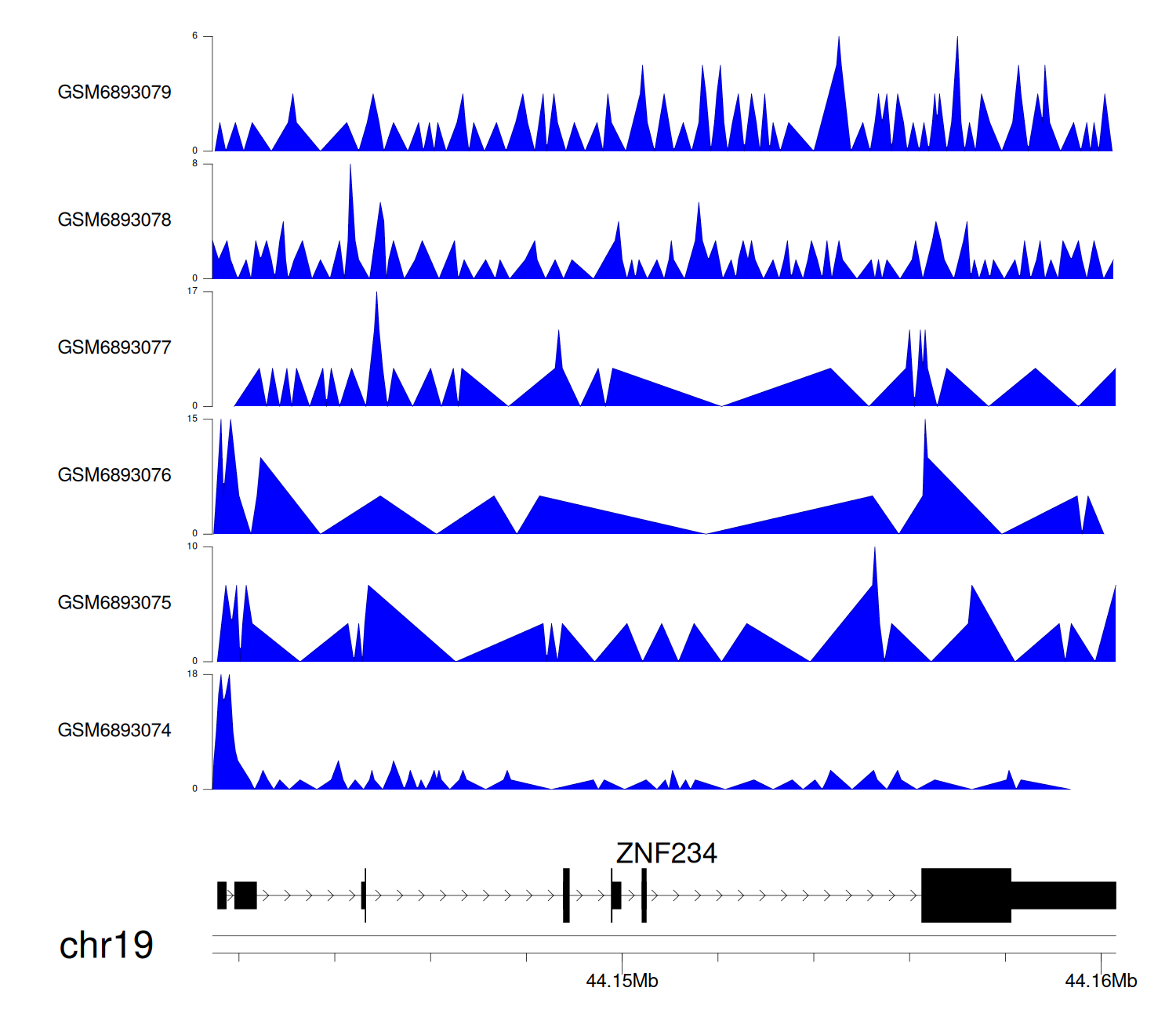Select the GSM6893076 track label
Screen dimensions: 1176x1035
114,475
